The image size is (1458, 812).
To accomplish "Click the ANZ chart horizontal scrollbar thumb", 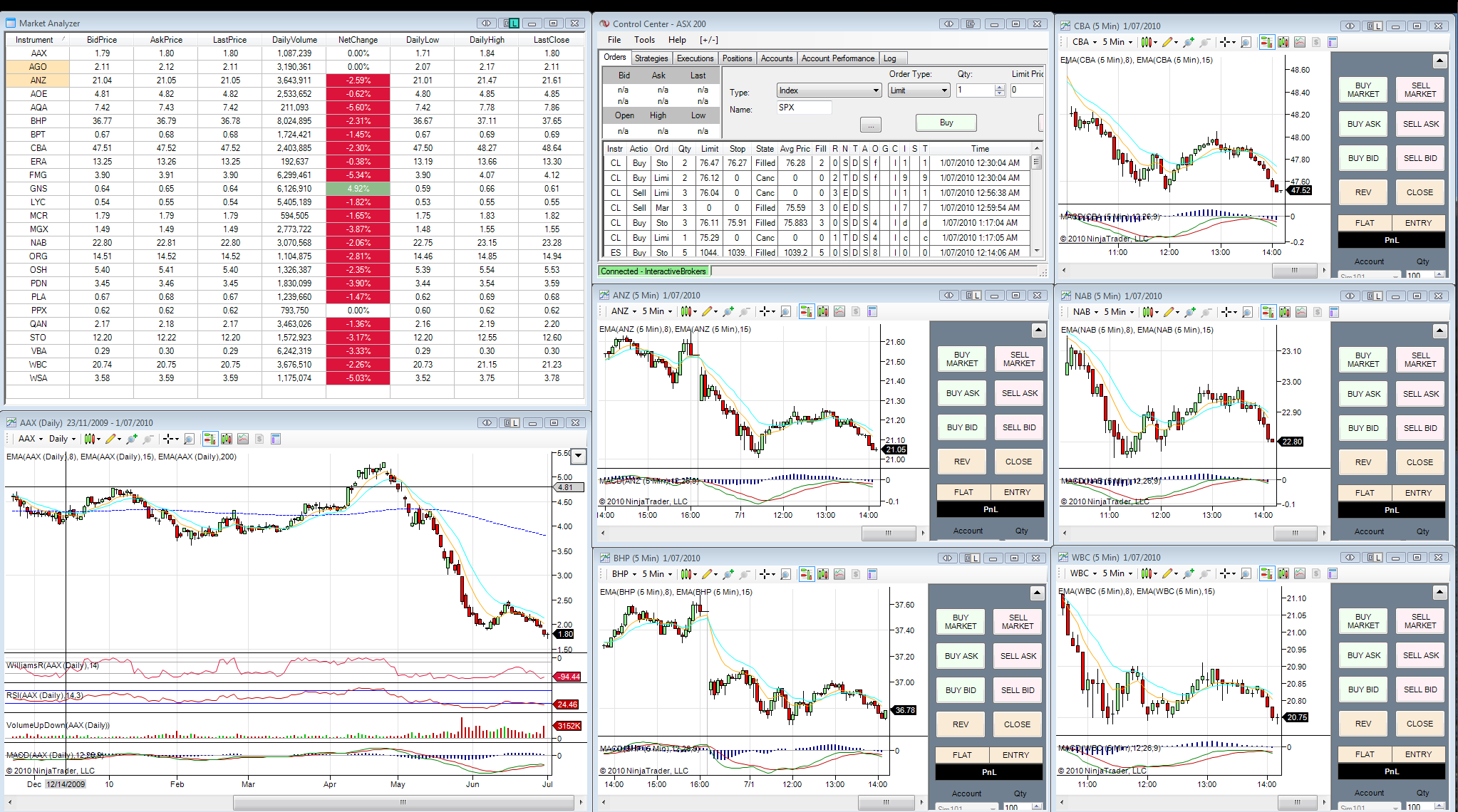I will (889, 533).
